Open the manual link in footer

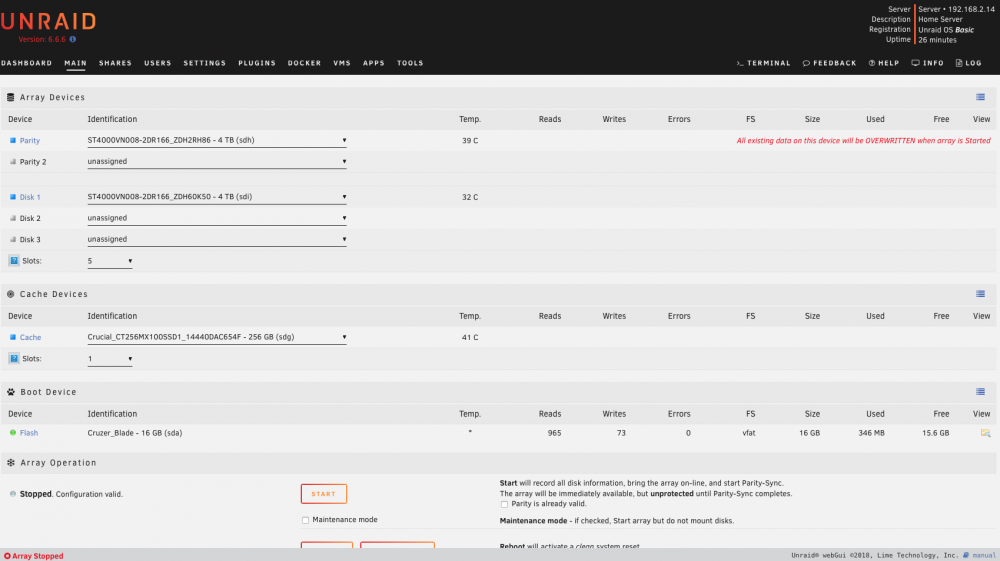984,555
